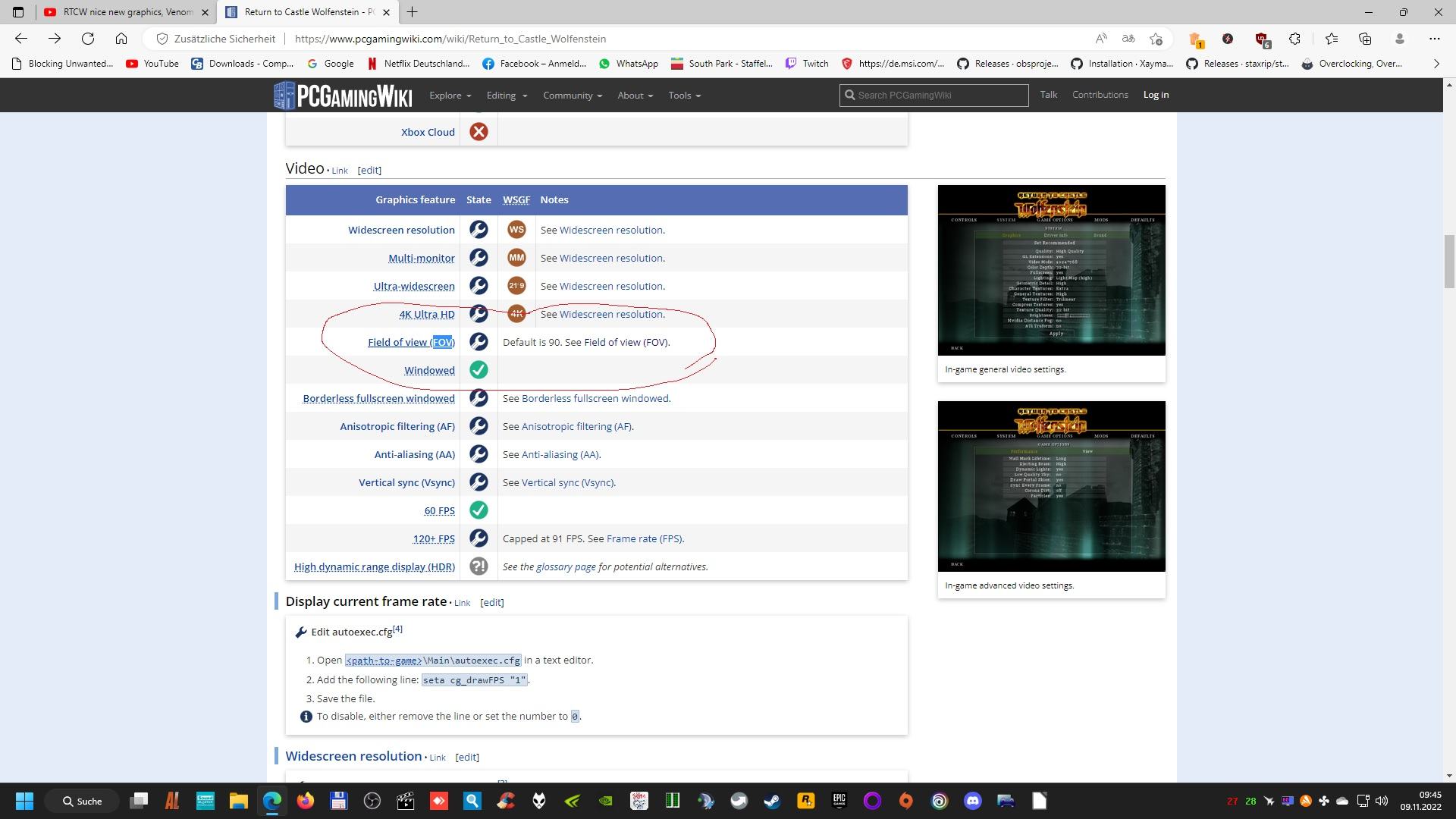Click Widescreen resolution section Link anchor

[x=438, y=758]
